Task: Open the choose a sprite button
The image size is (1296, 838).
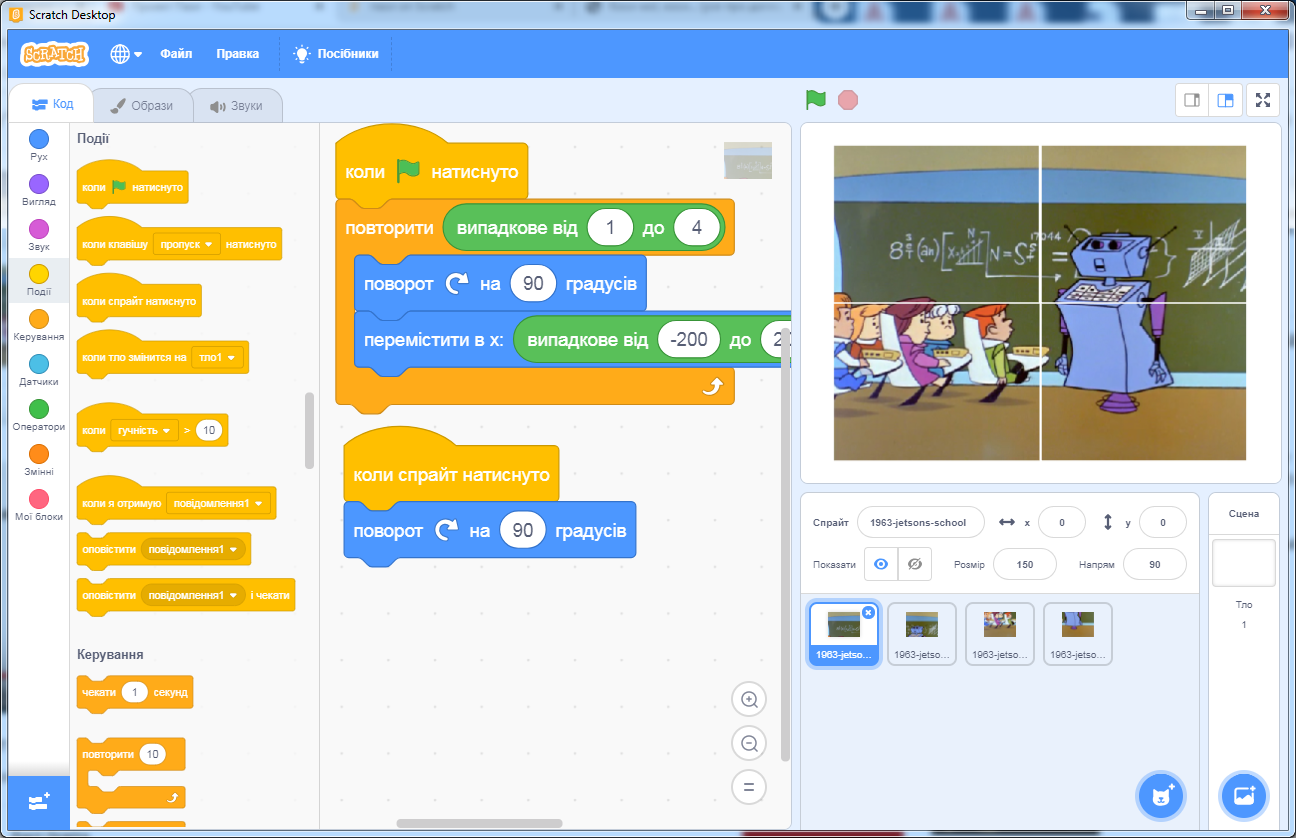Action: (1161, 796)
